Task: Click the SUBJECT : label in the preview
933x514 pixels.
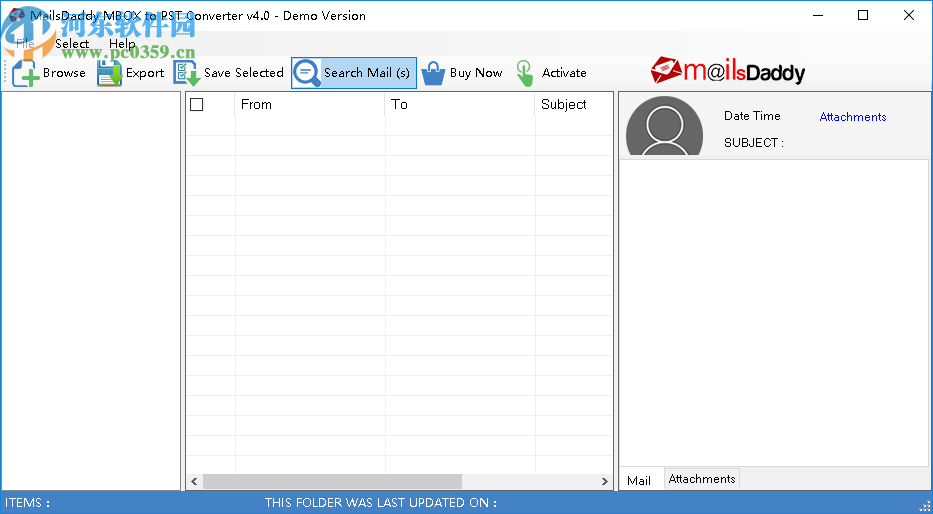Action: click(754, 143)
